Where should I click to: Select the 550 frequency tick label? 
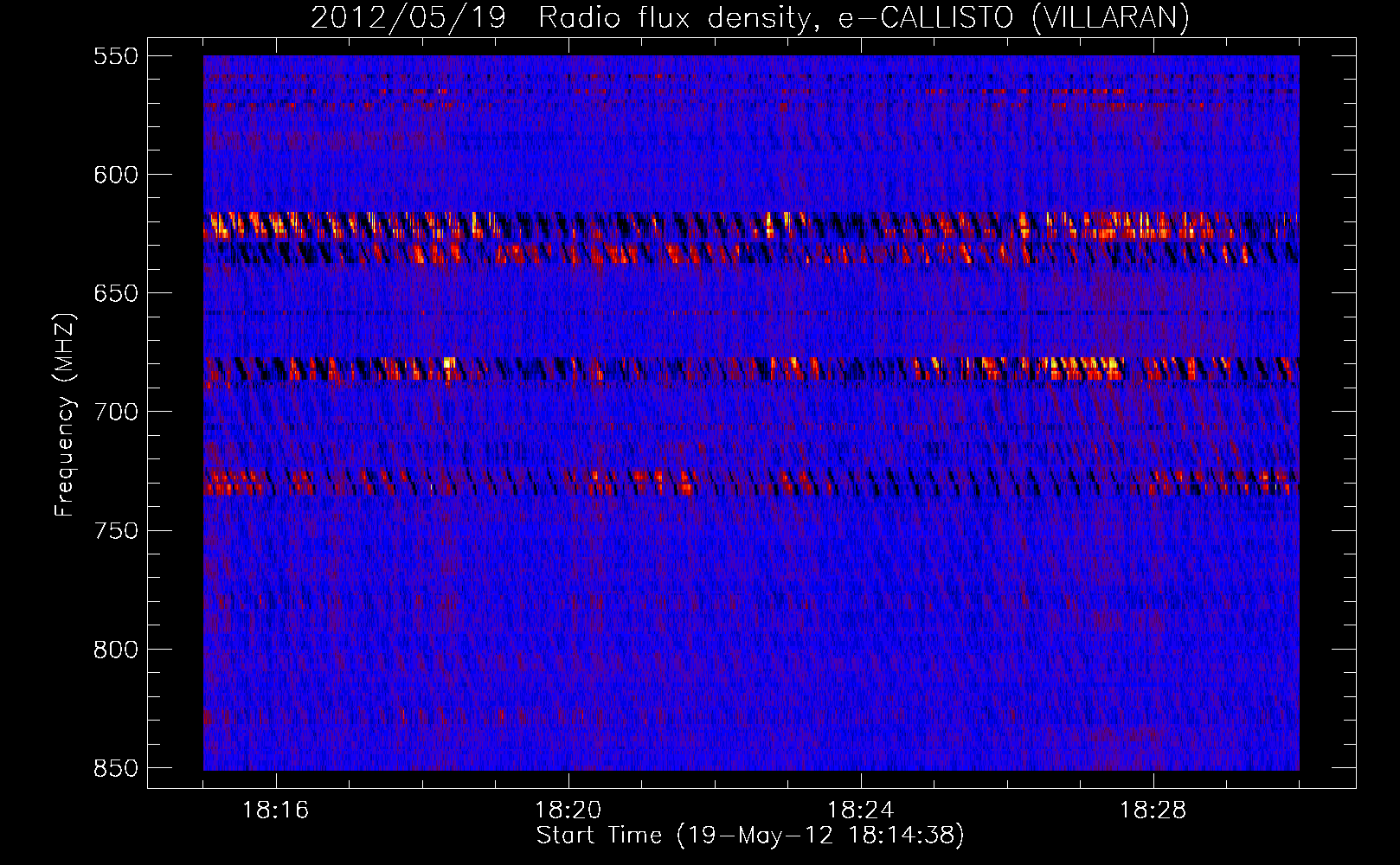[x=116, y=56]
